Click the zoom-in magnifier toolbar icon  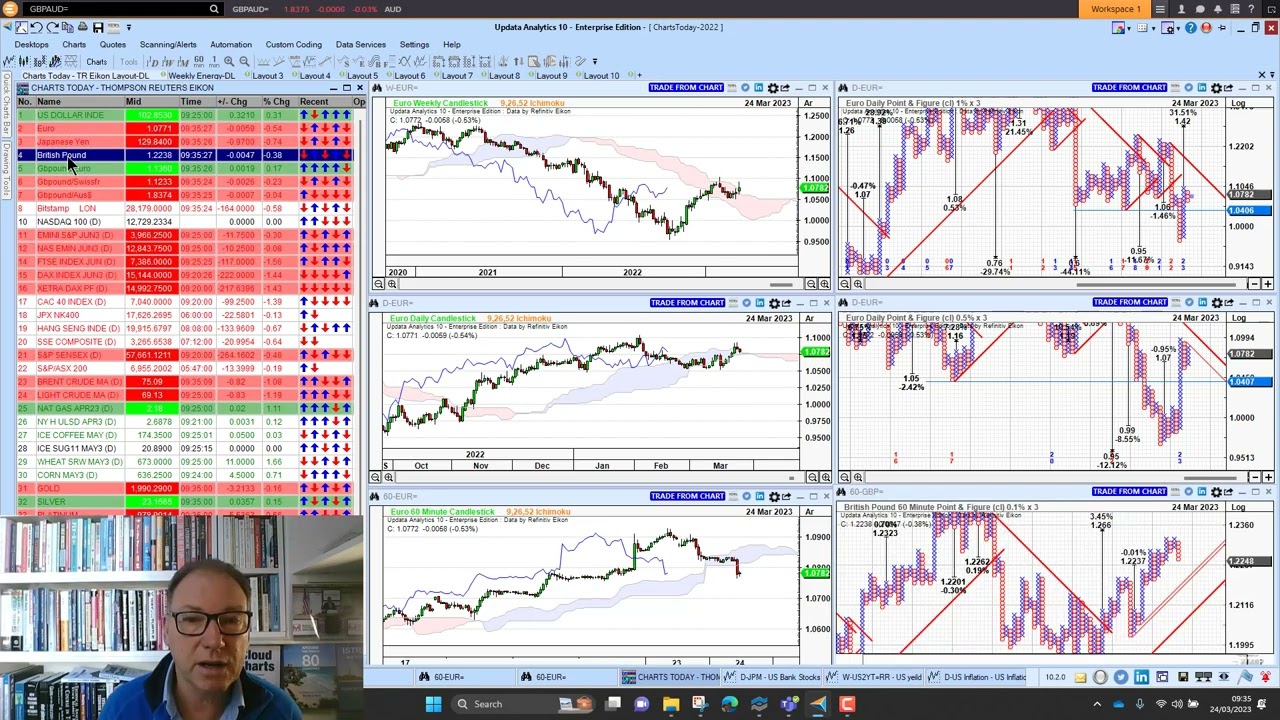point(230,61)
